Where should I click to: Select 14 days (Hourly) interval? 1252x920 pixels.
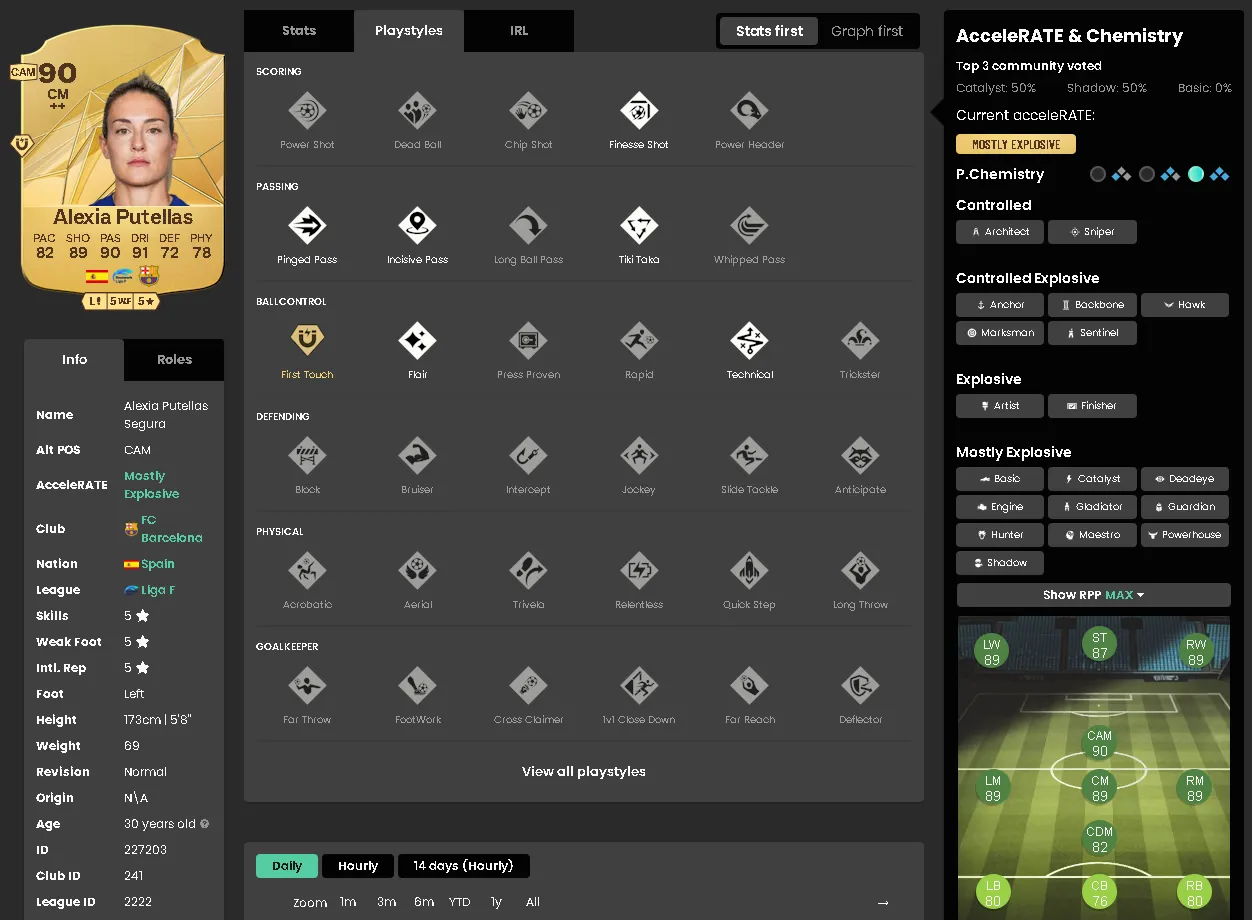tap(463, 866)
